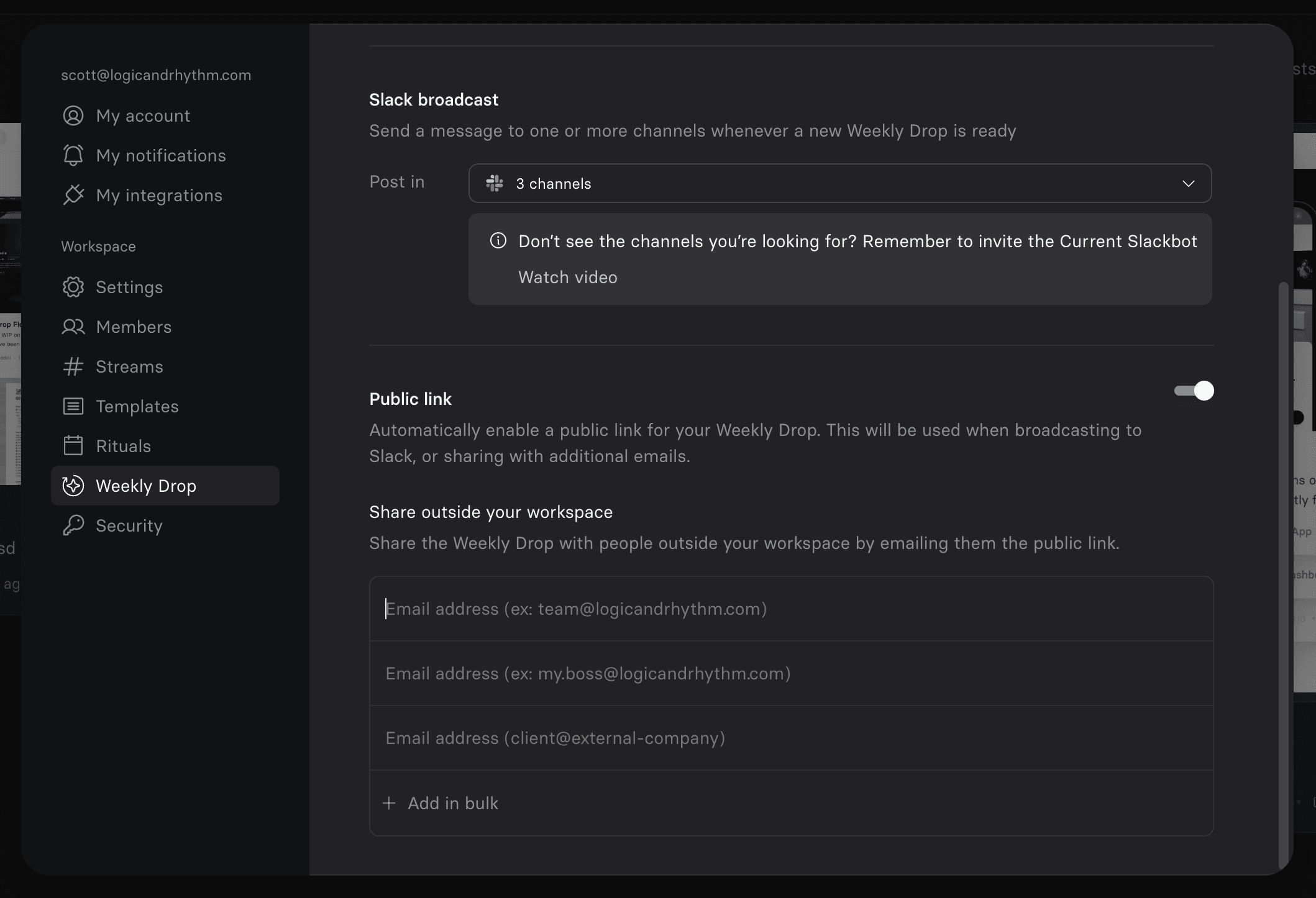
Task: Click the My notifications bell icon
Action: pyautogui.click(x=73, y=155)
